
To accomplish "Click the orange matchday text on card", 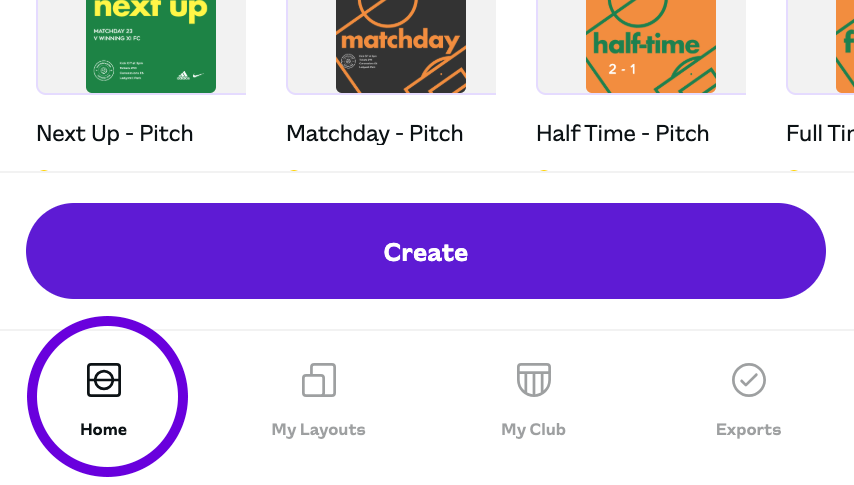I will click(400, 41).
